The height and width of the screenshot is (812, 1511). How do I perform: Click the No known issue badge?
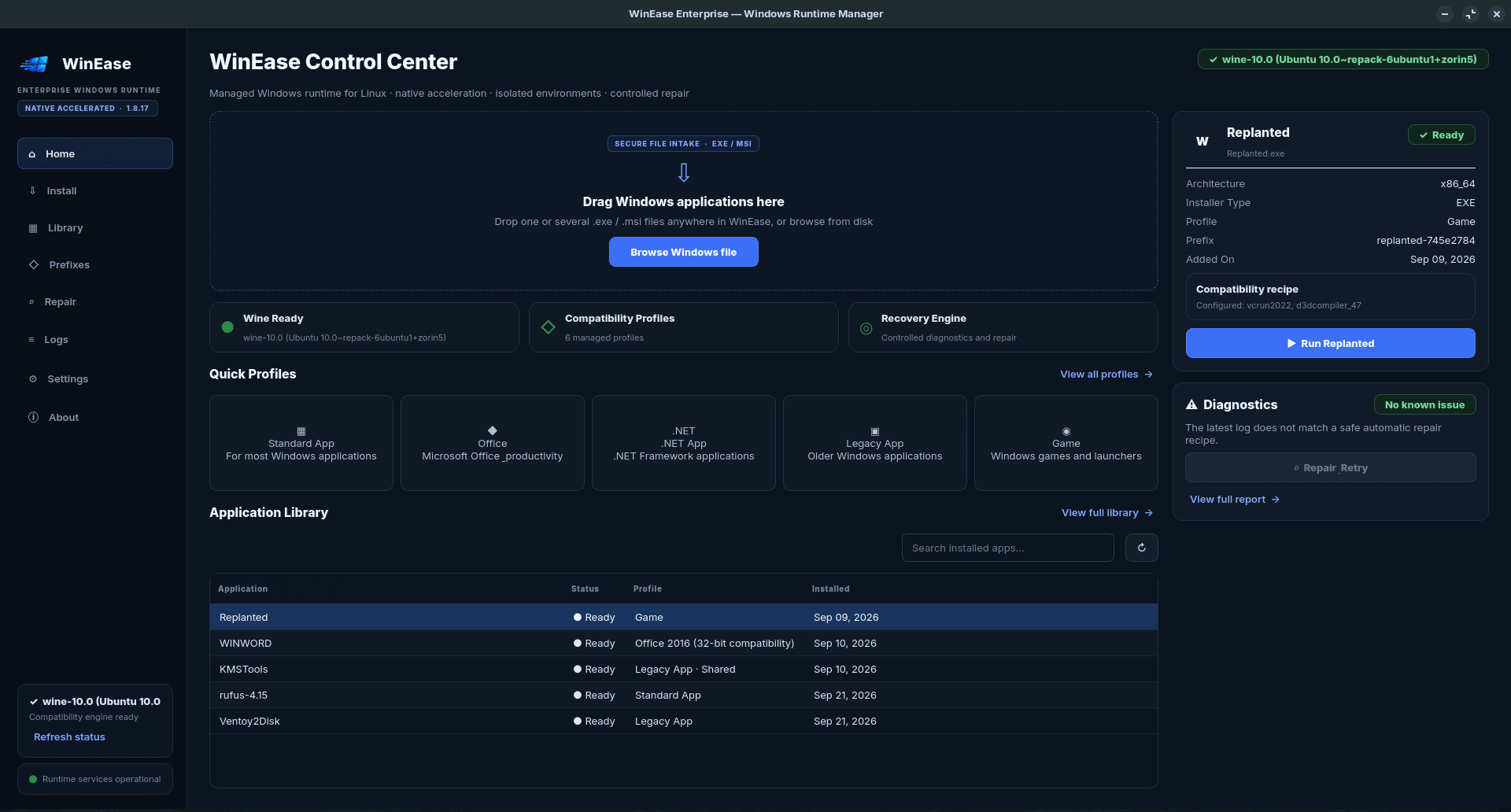pyautogui.click(x=1424, y=404)
